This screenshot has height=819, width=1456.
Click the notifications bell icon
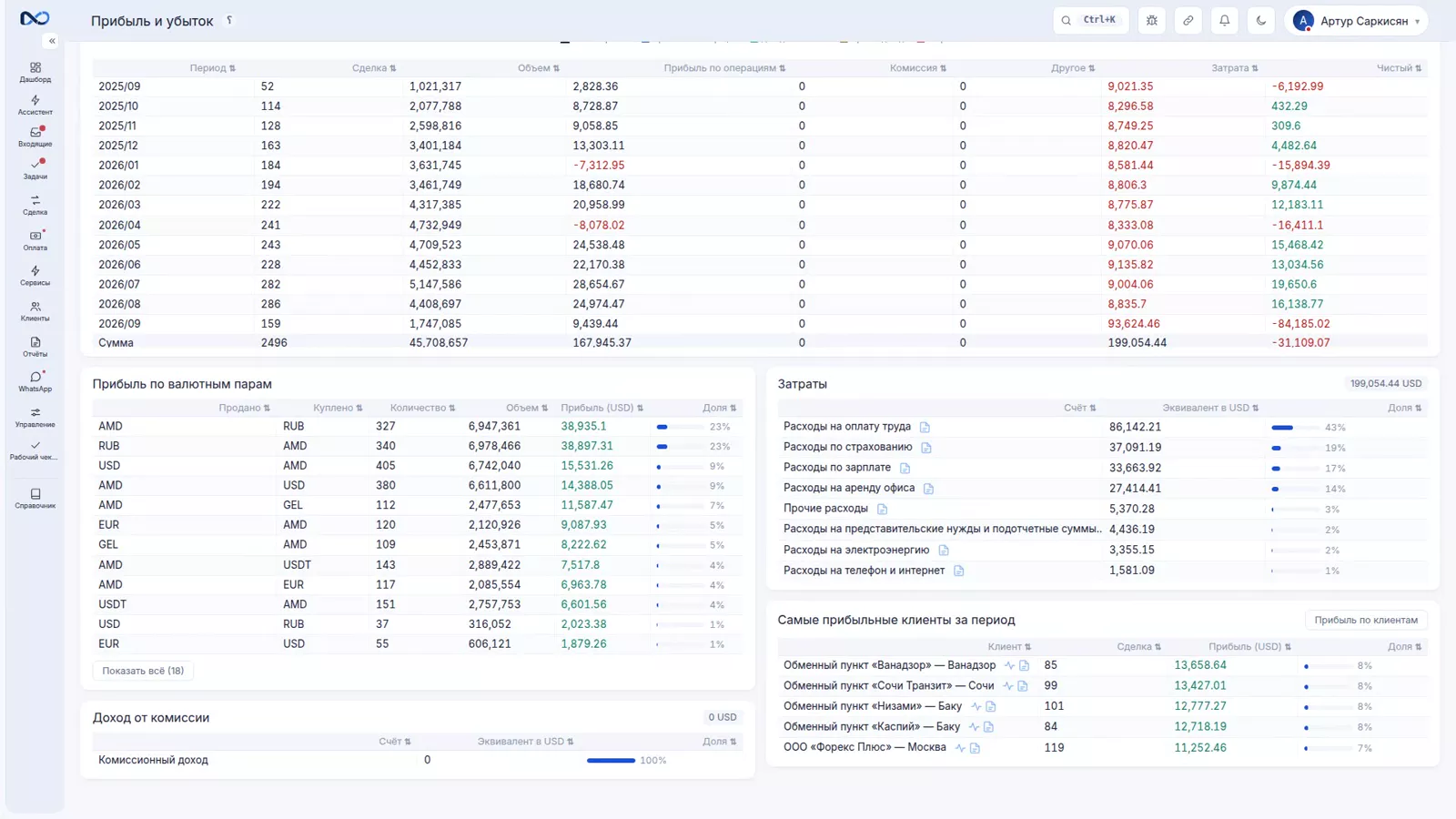(x=1225, y=20)
